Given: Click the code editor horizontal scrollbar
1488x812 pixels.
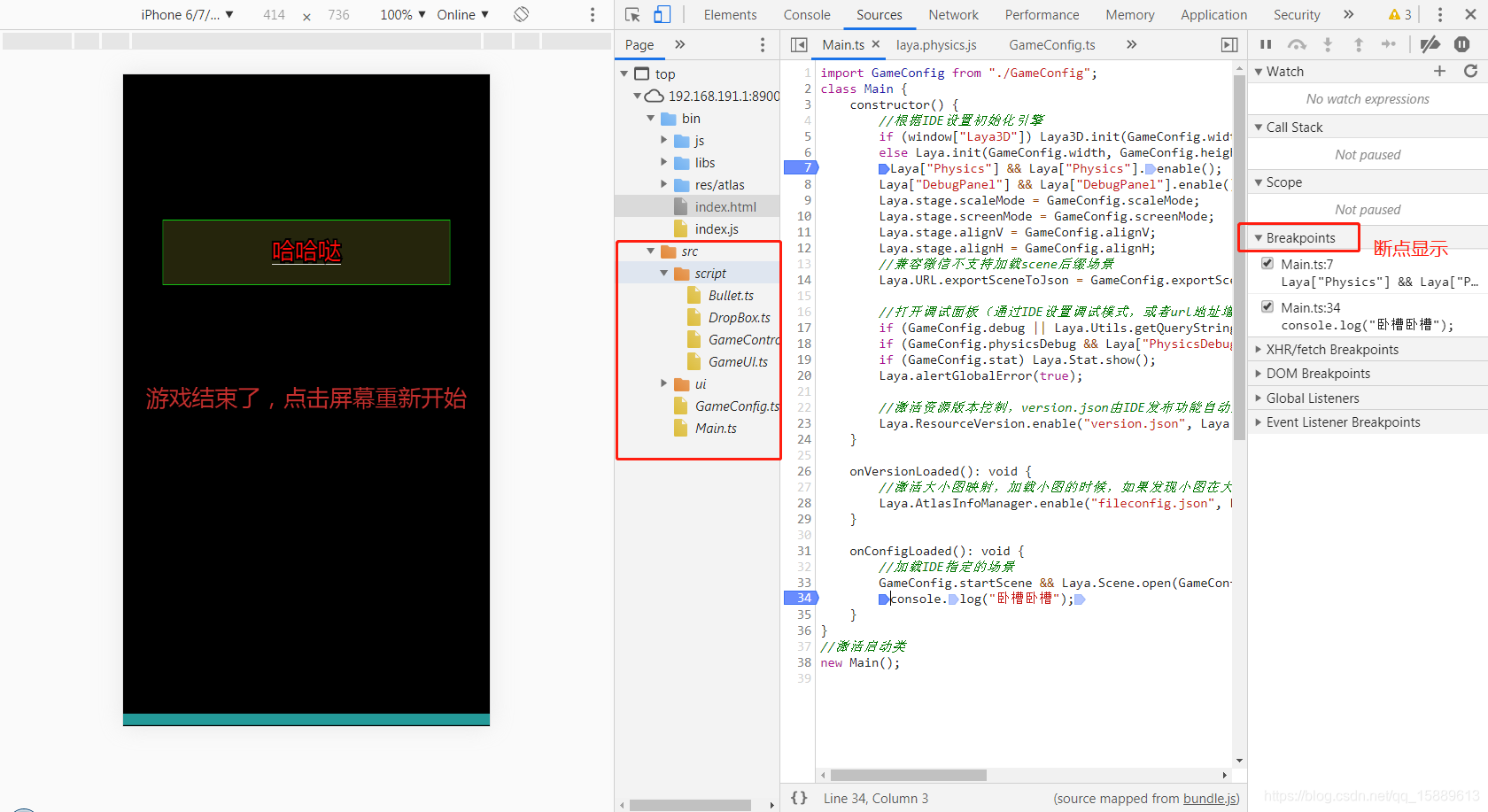Looking at the screenshot, I should [908, 775].
